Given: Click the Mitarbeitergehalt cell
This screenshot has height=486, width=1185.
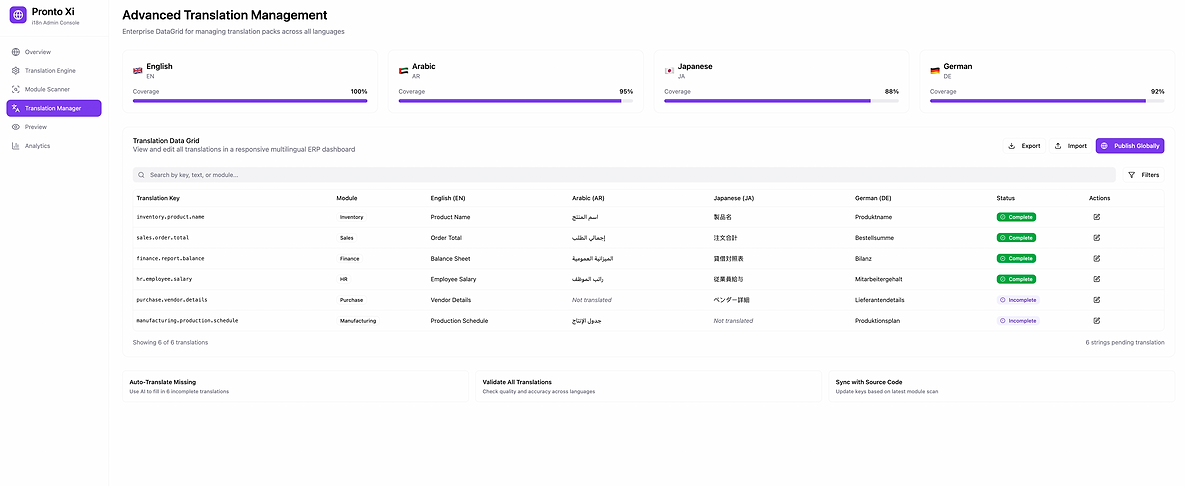Looking at the screenshot, I should click(879, 279).
